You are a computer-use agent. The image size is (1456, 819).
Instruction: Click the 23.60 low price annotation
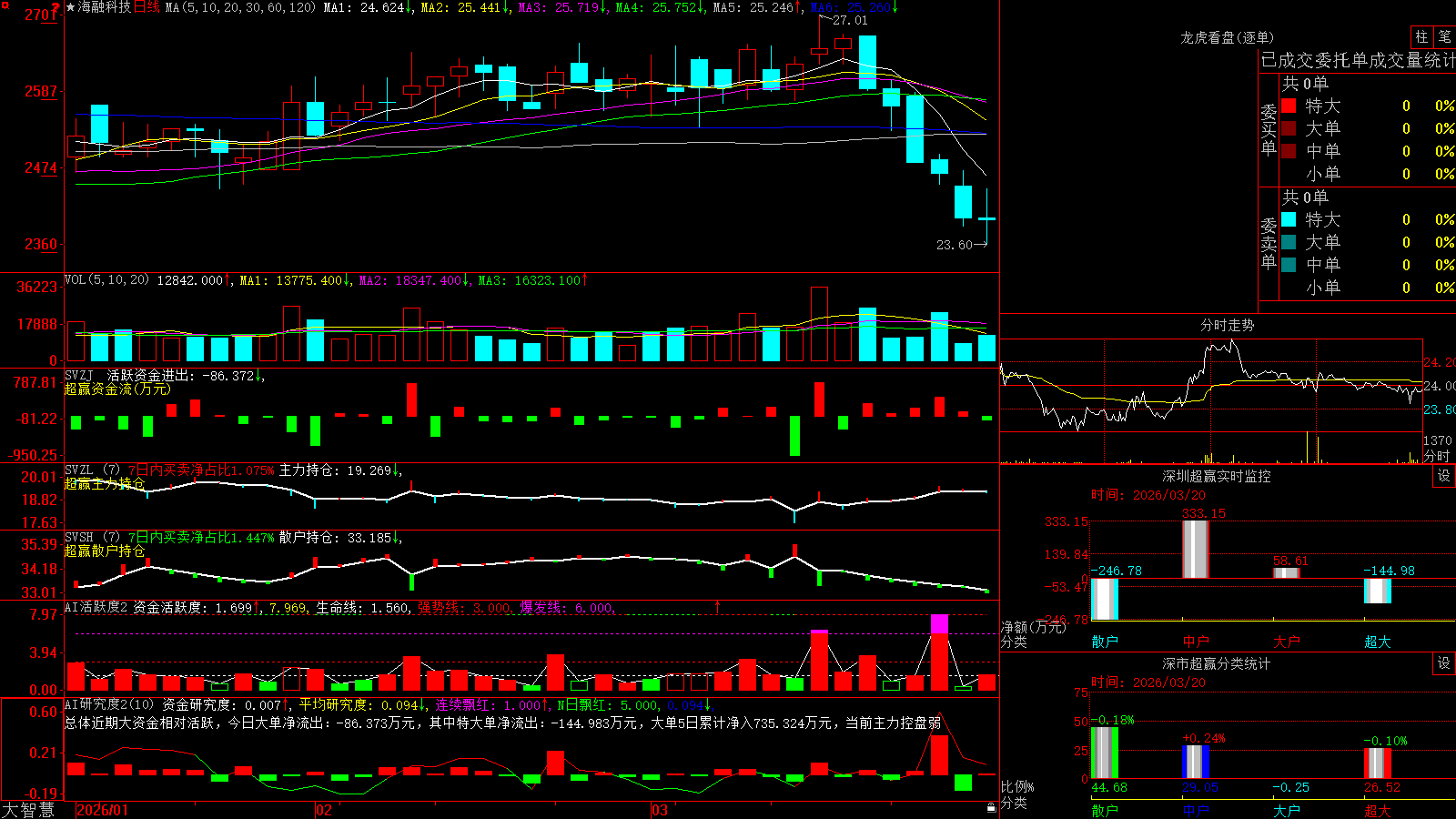coord(953,245)
